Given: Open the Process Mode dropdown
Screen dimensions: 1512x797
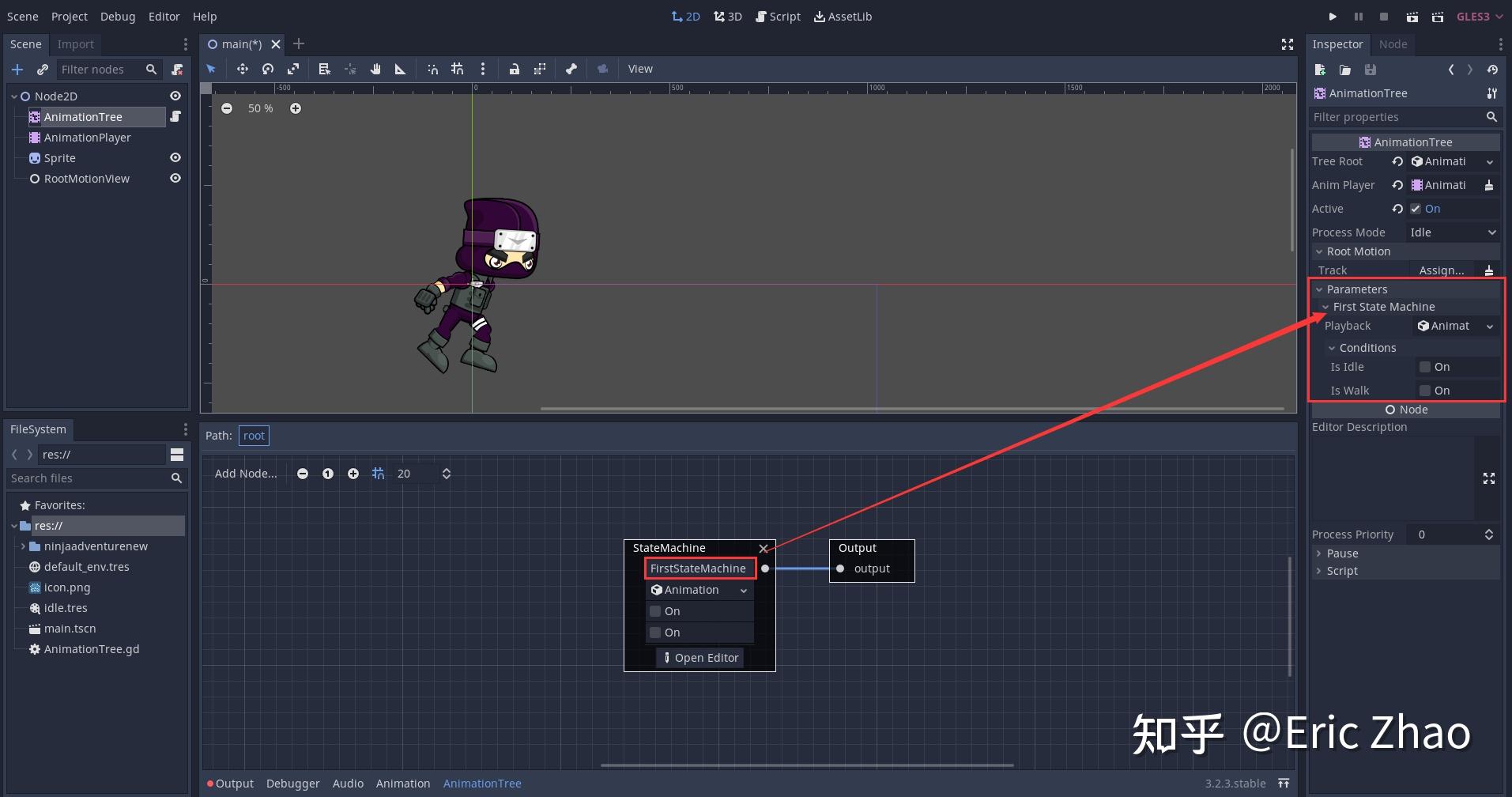Looking at the screenshot, I should coord(1453,232).
